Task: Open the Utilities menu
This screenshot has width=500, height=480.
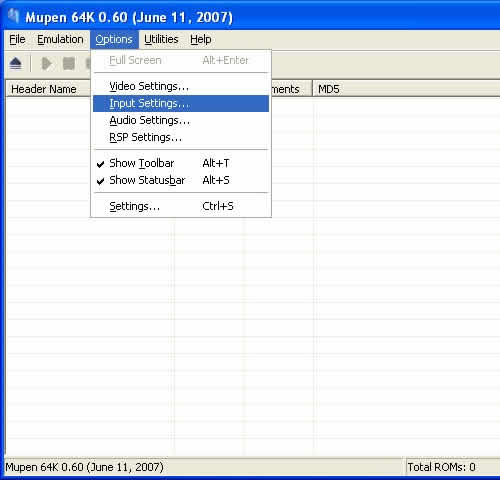Action: pyautogui.click(x=161, y=39)
